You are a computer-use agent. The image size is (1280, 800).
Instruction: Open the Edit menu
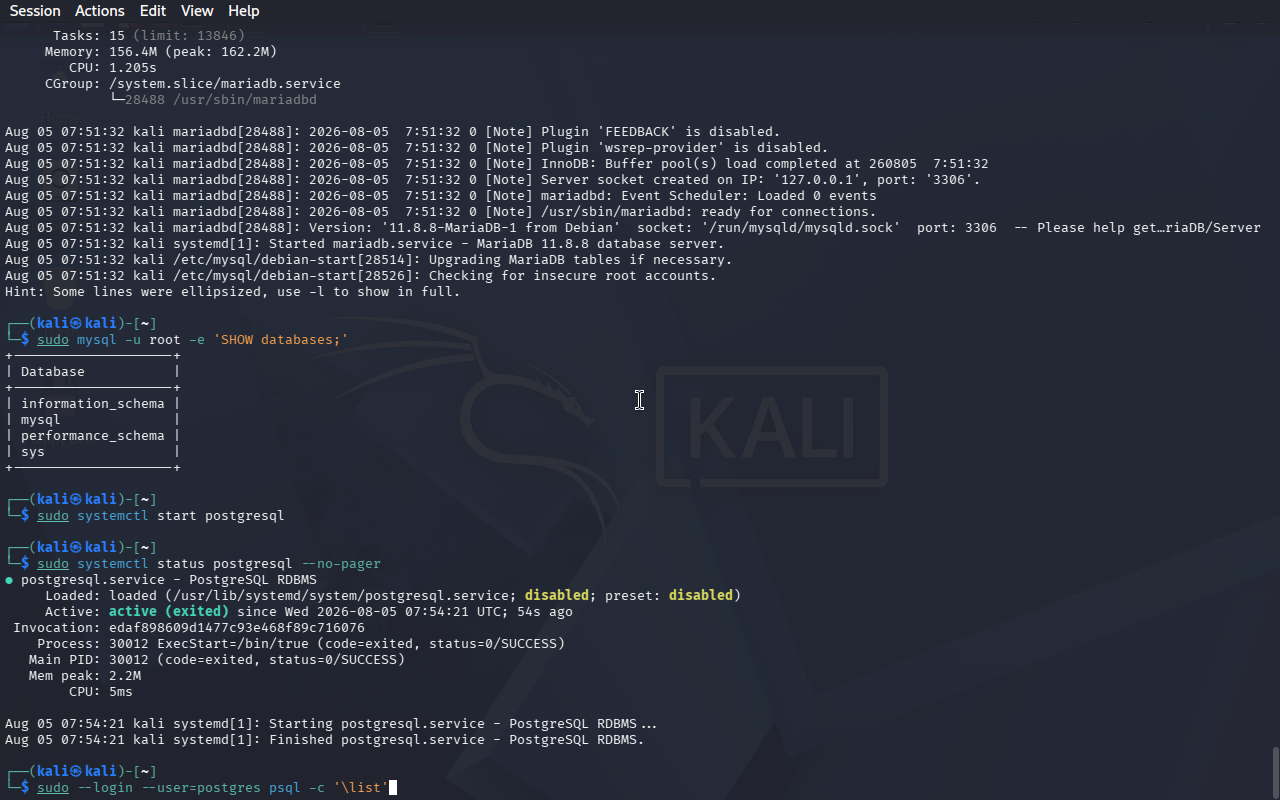point(153,11)
